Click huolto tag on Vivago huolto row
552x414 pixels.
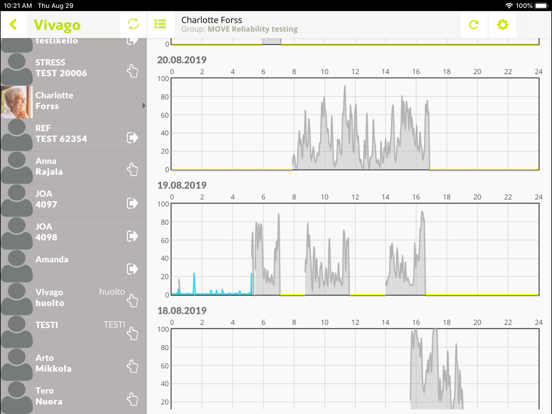112,292
